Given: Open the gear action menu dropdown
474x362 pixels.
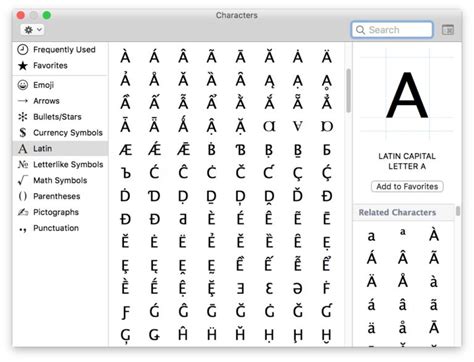Looking at the screenshot, I should coord(32,30).
